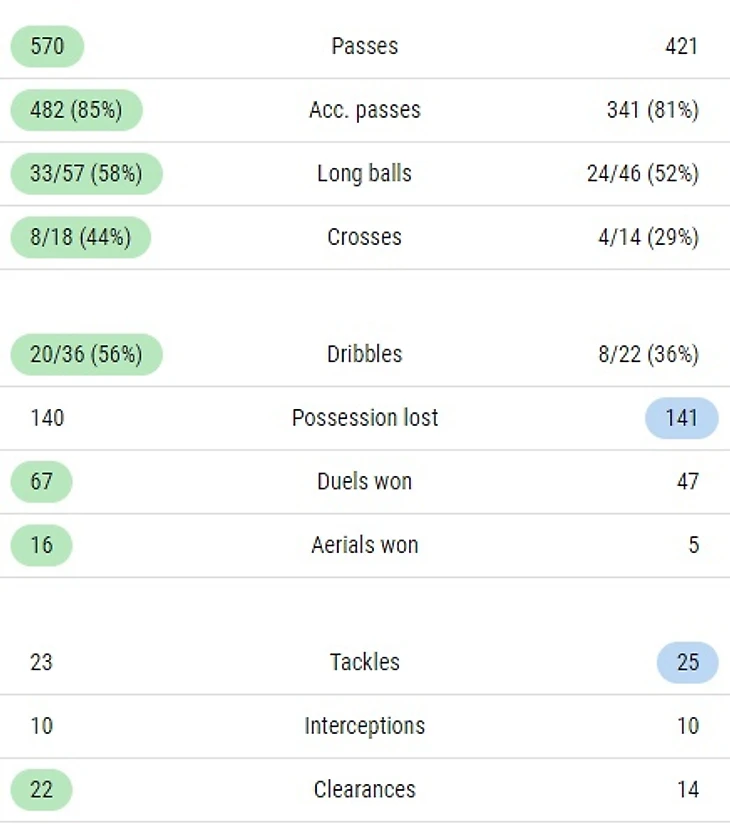Click the green 22 clearances badge

pos(42,790)
